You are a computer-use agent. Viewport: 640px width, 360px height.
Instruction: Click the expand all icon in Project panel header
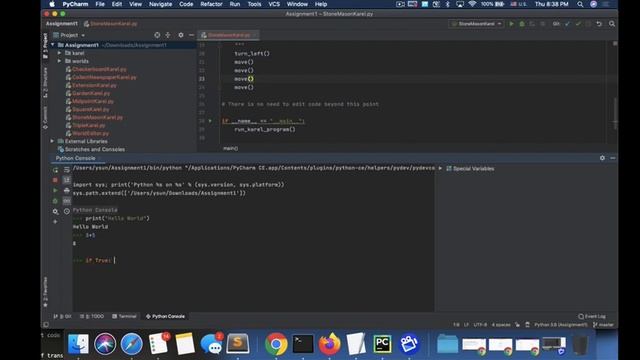coord(168,35)
